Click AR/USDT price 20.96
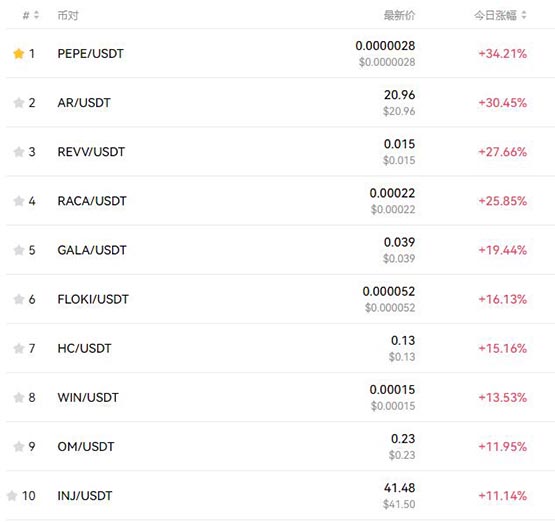 [400, 95]
